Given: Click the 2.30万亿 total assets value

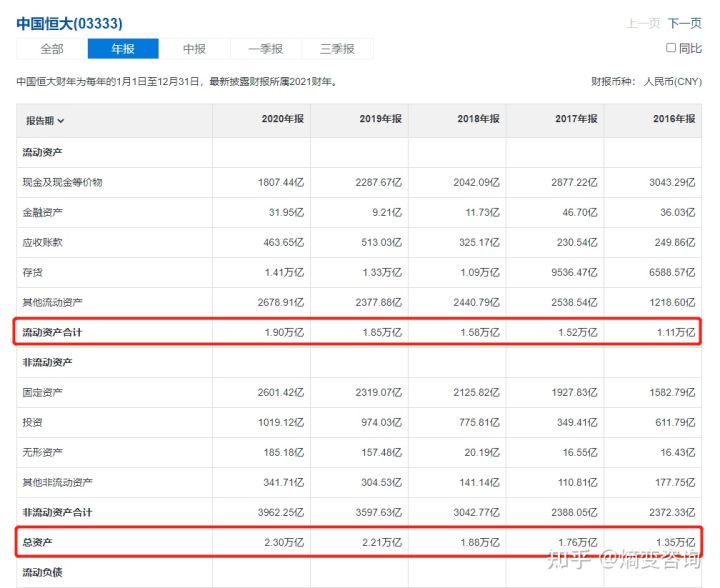Looking at the screenshot, I should point(284,543).
